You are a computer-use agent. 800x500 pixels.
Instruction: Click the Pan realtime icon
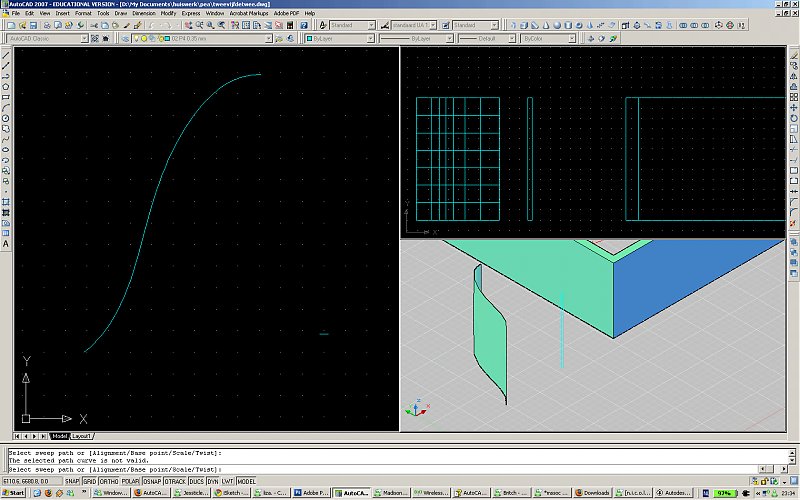(188, 25)
